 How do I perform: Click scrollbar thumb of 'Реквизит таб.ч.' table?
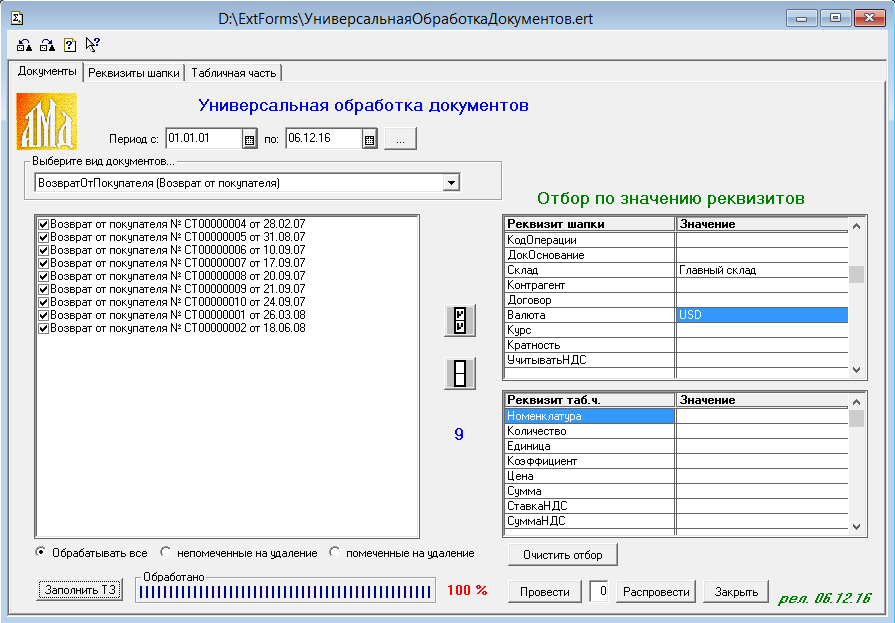pos(856,419)
